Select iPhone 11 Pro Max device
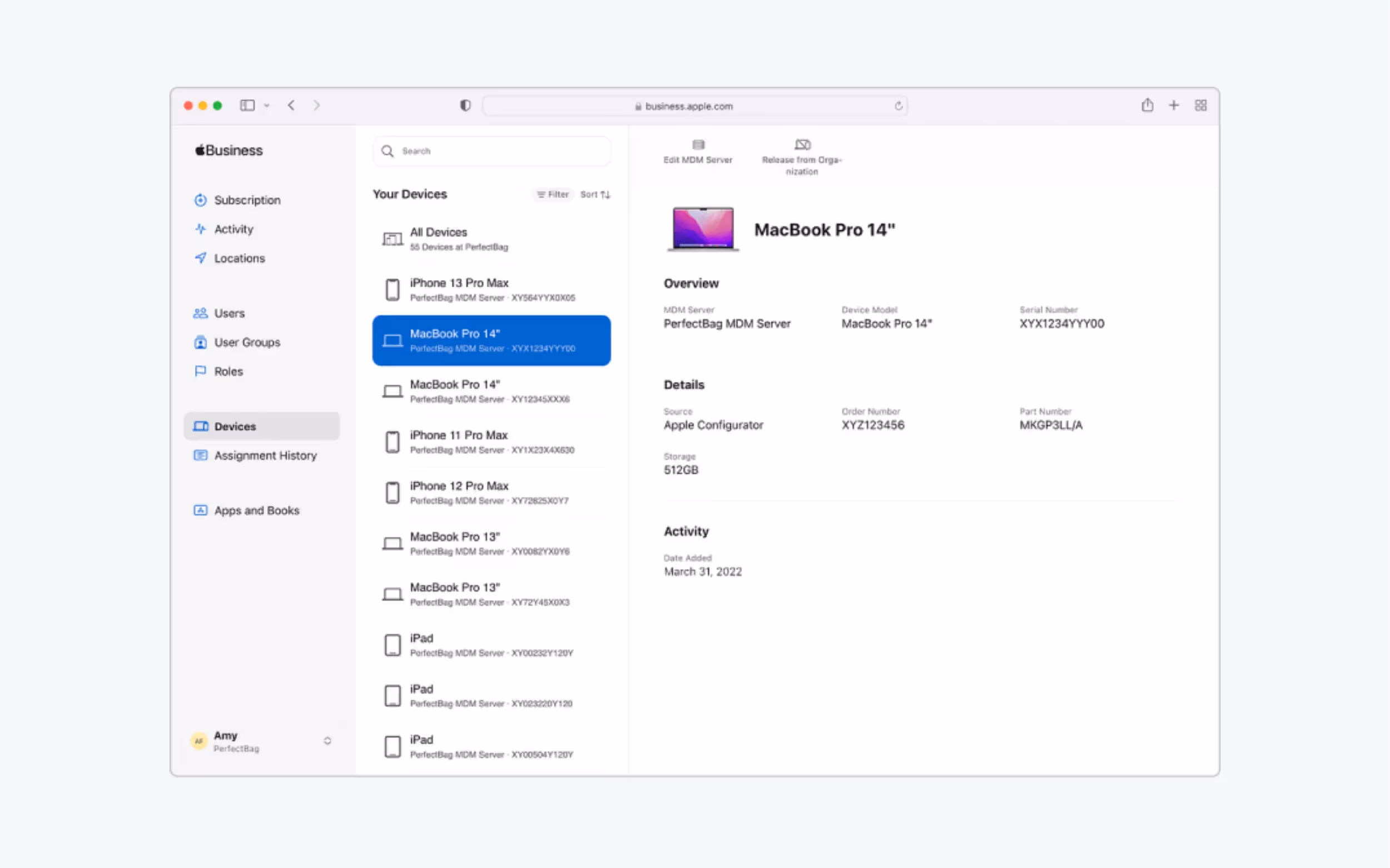 [492, 442]
